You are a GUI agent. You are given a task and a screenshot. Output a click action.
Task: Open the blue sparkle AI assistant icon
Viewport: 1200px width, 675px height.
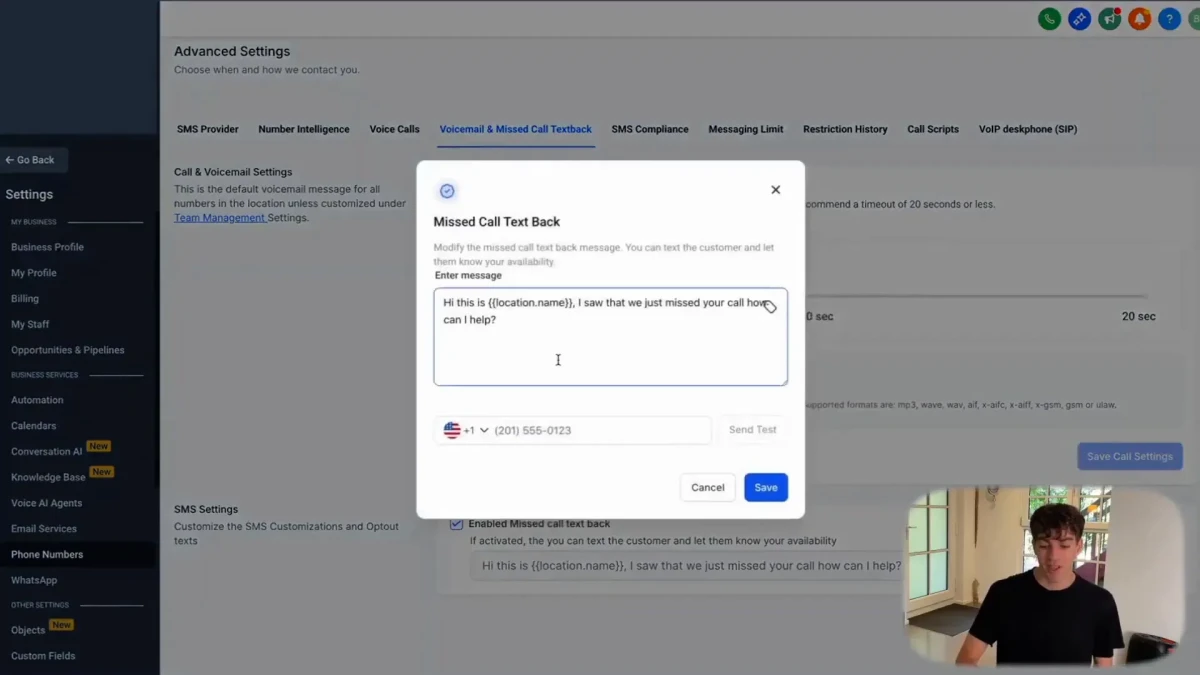click(1079, 19)
